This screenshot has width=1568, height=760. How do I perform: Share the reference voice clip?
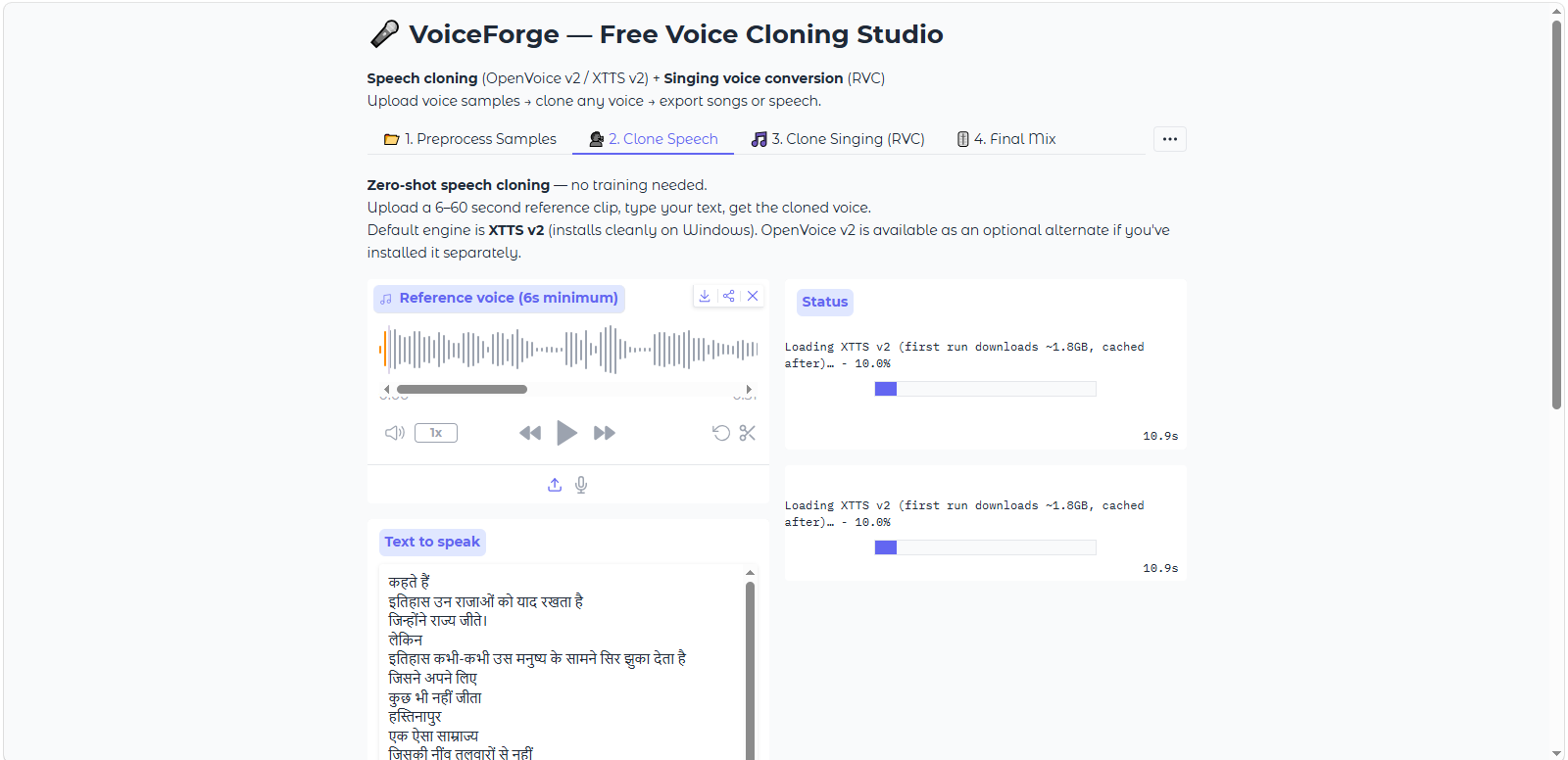click(729, 296)
